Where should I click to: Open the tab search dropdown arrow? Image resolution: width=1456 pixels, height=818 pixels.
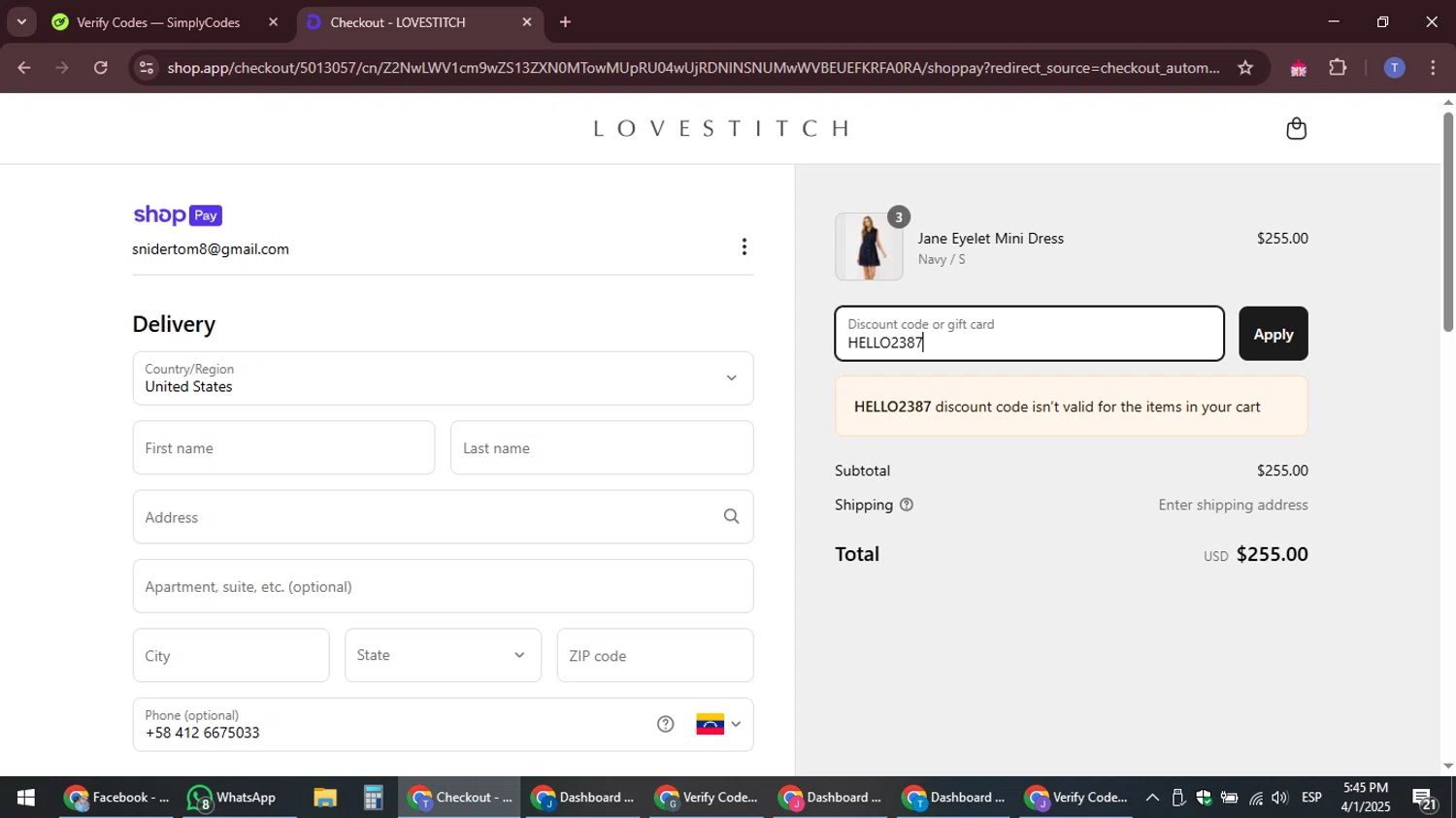pyautogui.click(x=21, y=21)
